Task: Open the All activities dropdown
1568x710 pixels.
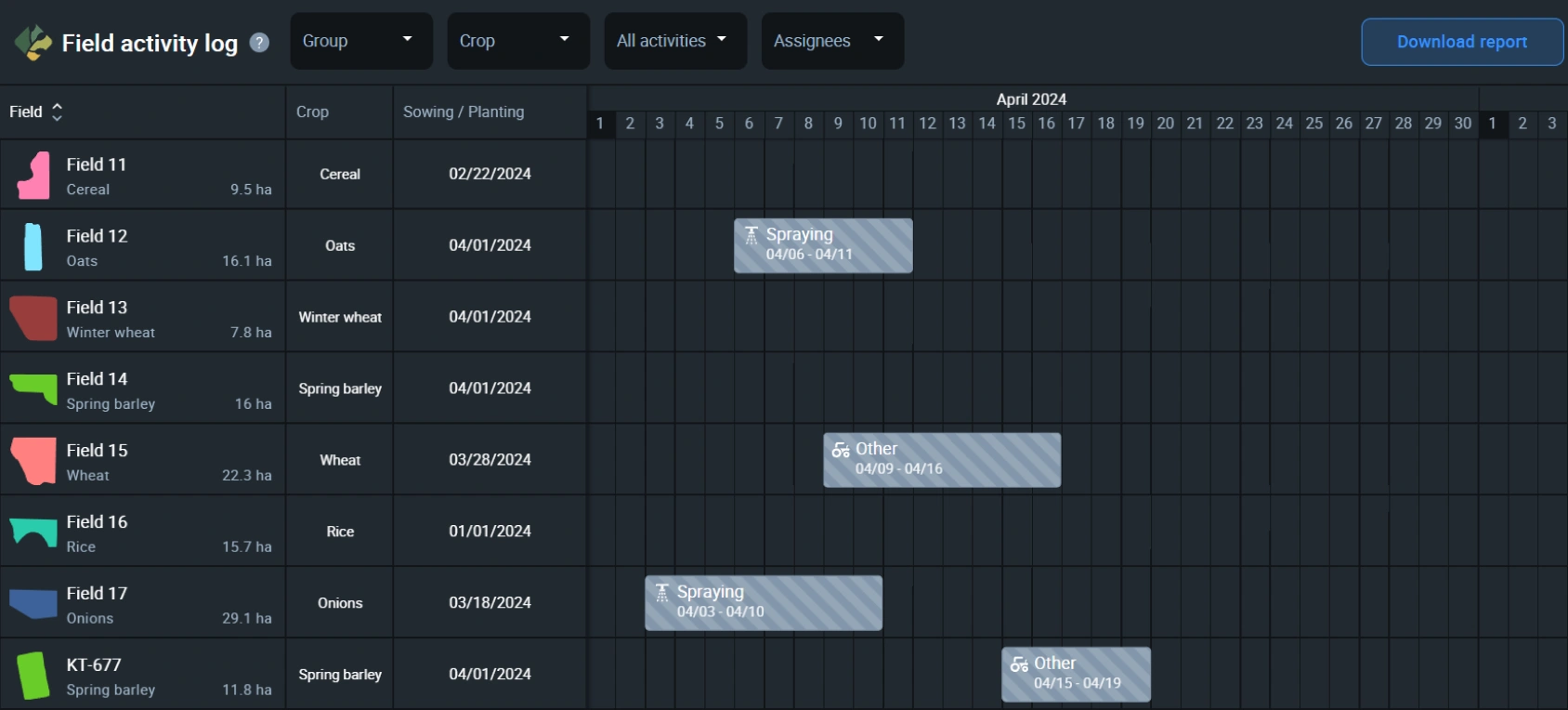Action: [675, 41]
